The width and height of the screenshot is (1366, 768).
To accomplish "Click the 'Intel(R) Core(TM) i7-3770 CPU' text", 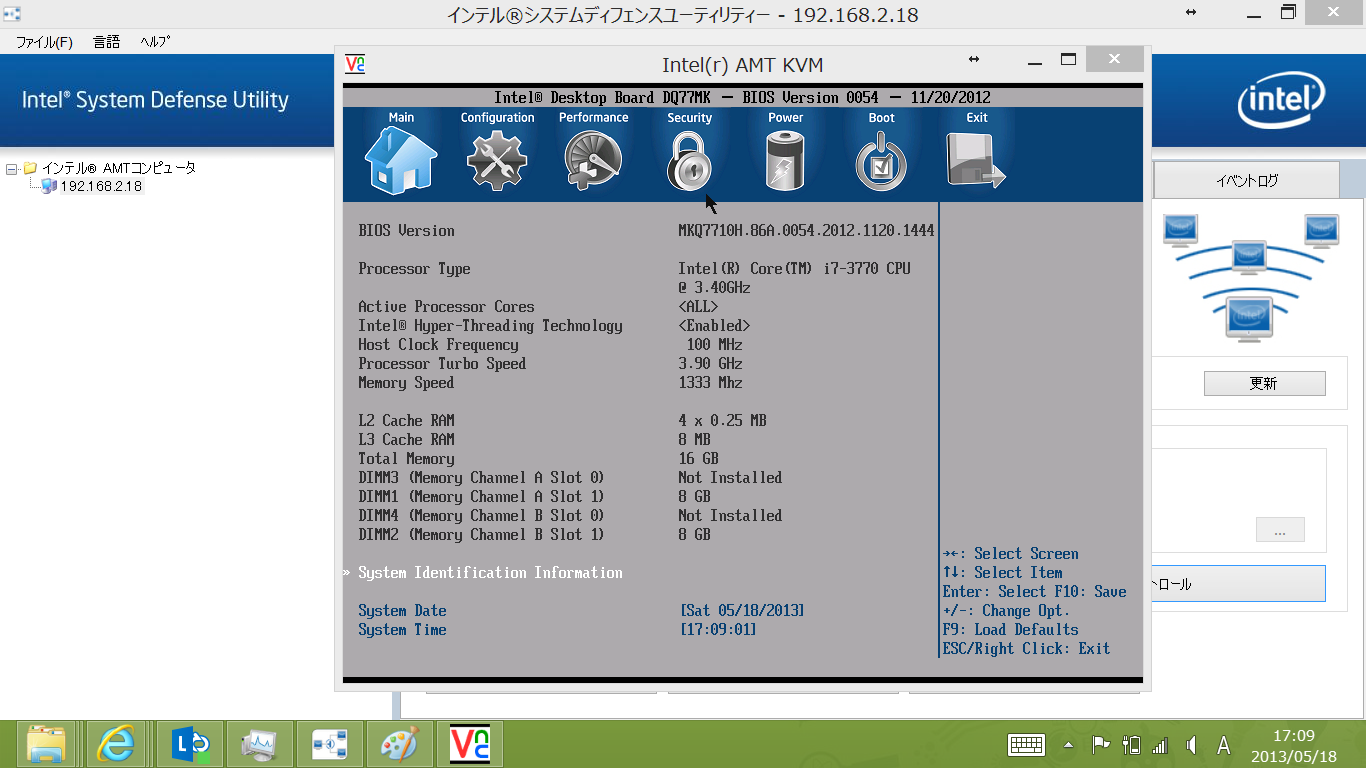I will click(794, 269).
